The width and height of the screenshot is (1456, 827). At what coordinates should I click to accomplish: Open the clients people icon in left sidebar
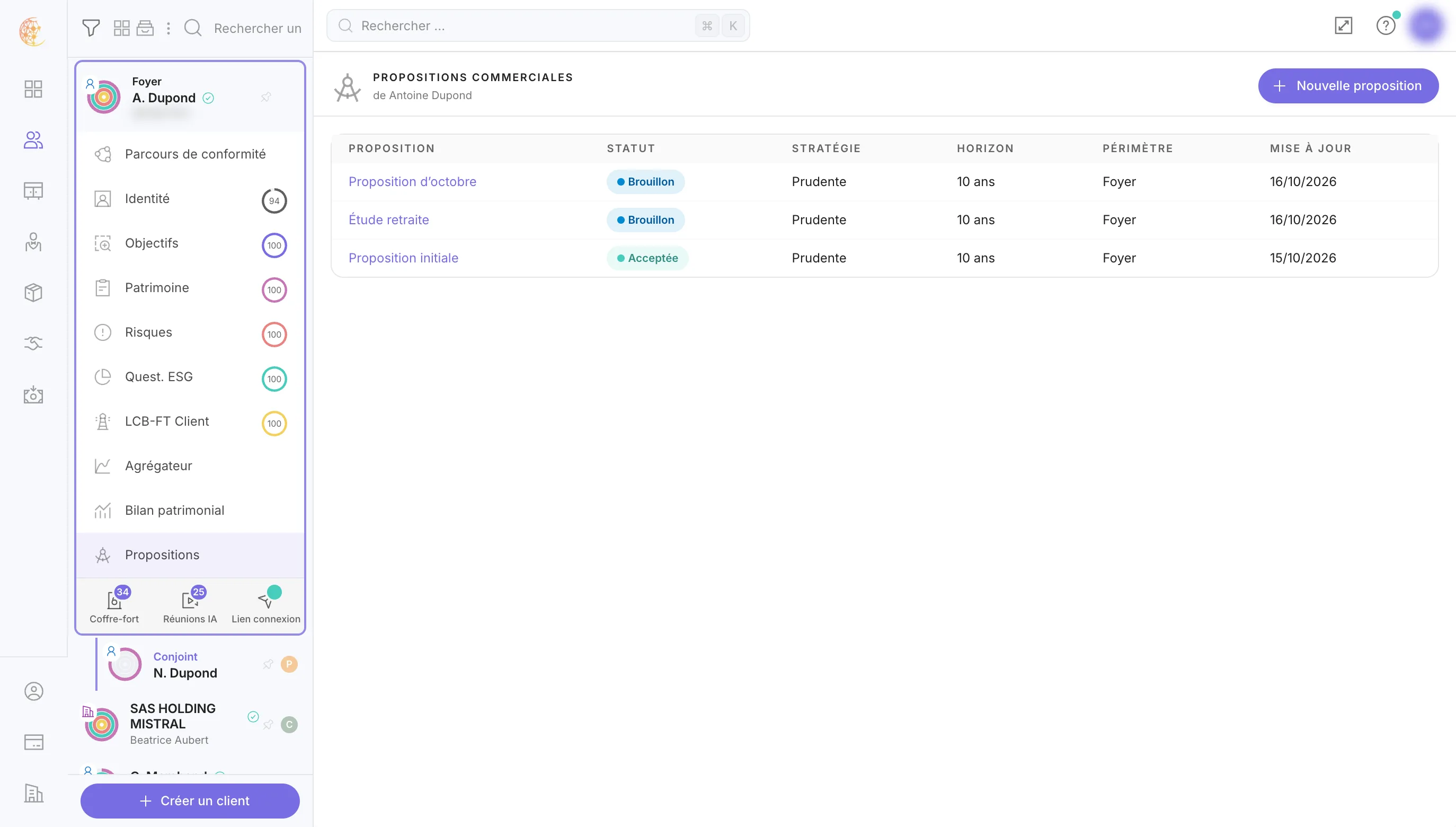point(33,140)
